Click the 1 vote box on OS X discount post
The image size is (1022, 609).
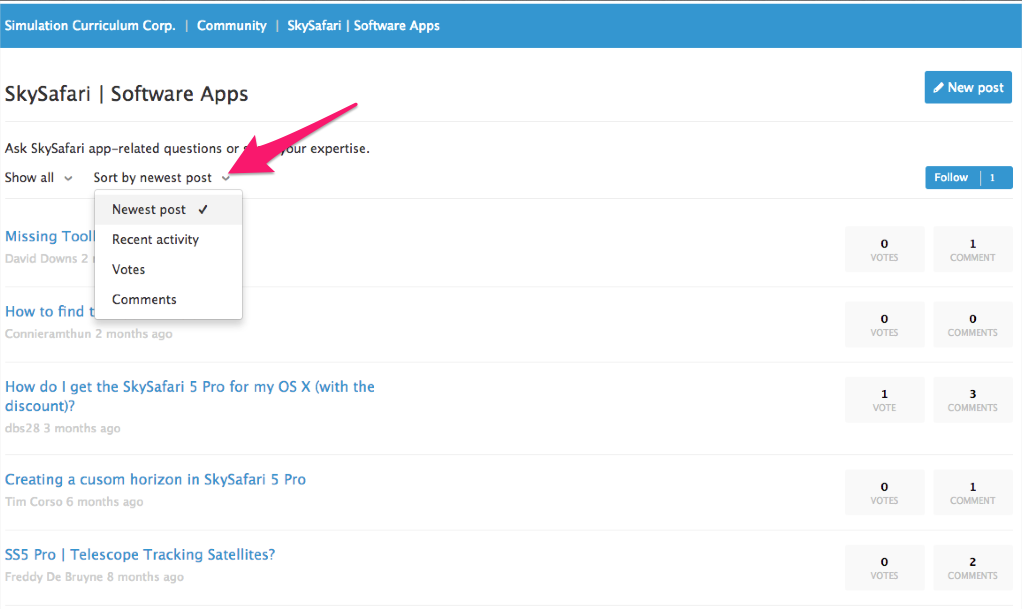click(x=884, y=399)
